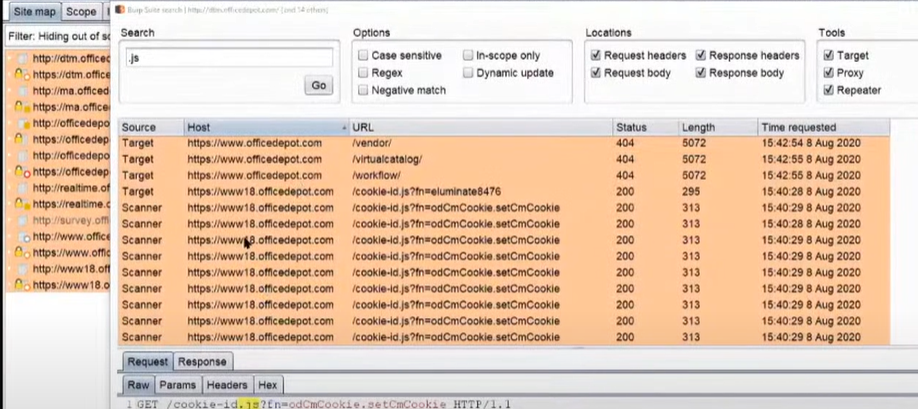Sort results by Length column
Viewport: 918px width, 409px height.
pos(718,127)
